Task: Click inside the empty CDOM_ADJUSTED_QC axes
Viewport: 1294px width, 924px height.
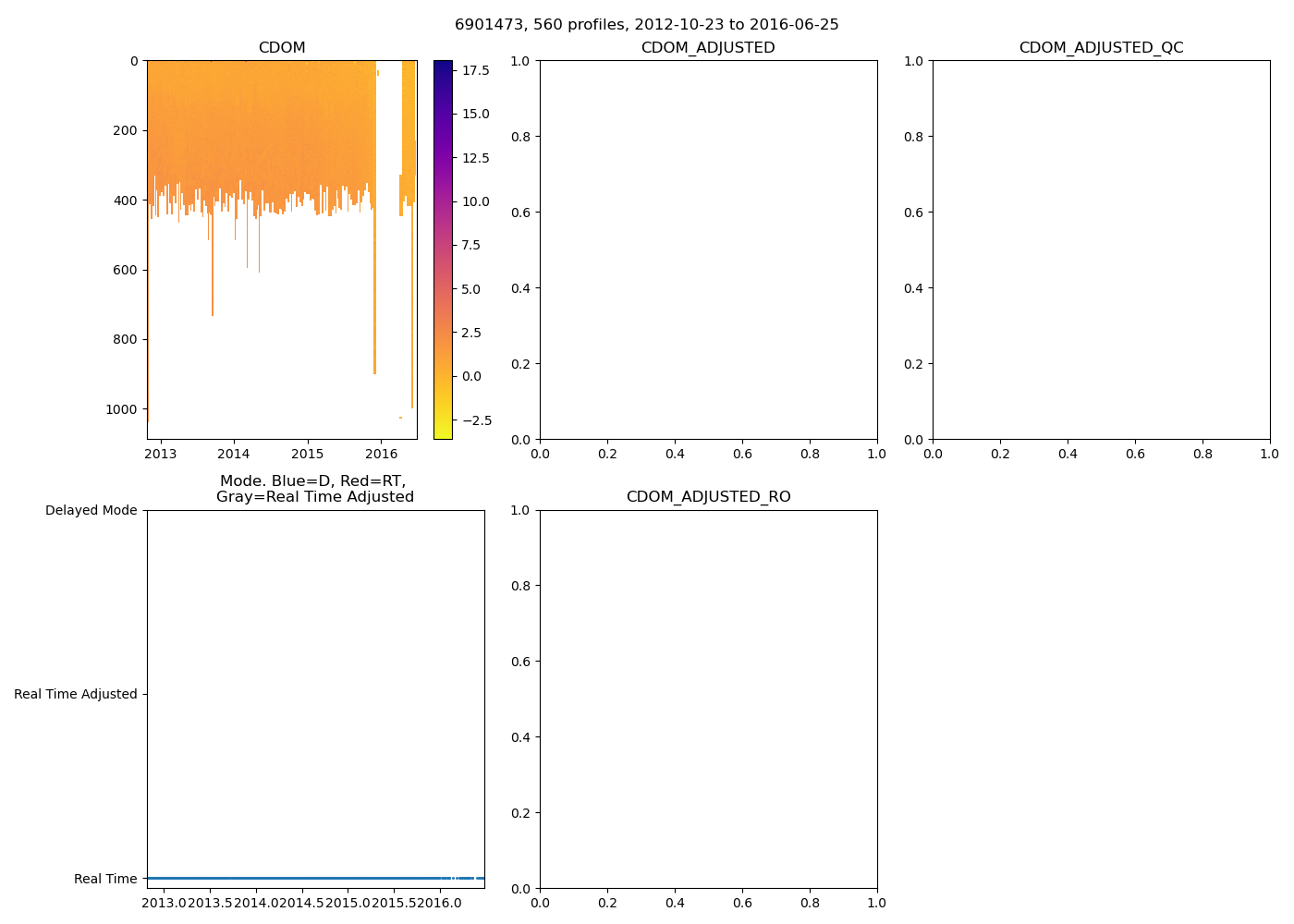Action: point(1101,249)
